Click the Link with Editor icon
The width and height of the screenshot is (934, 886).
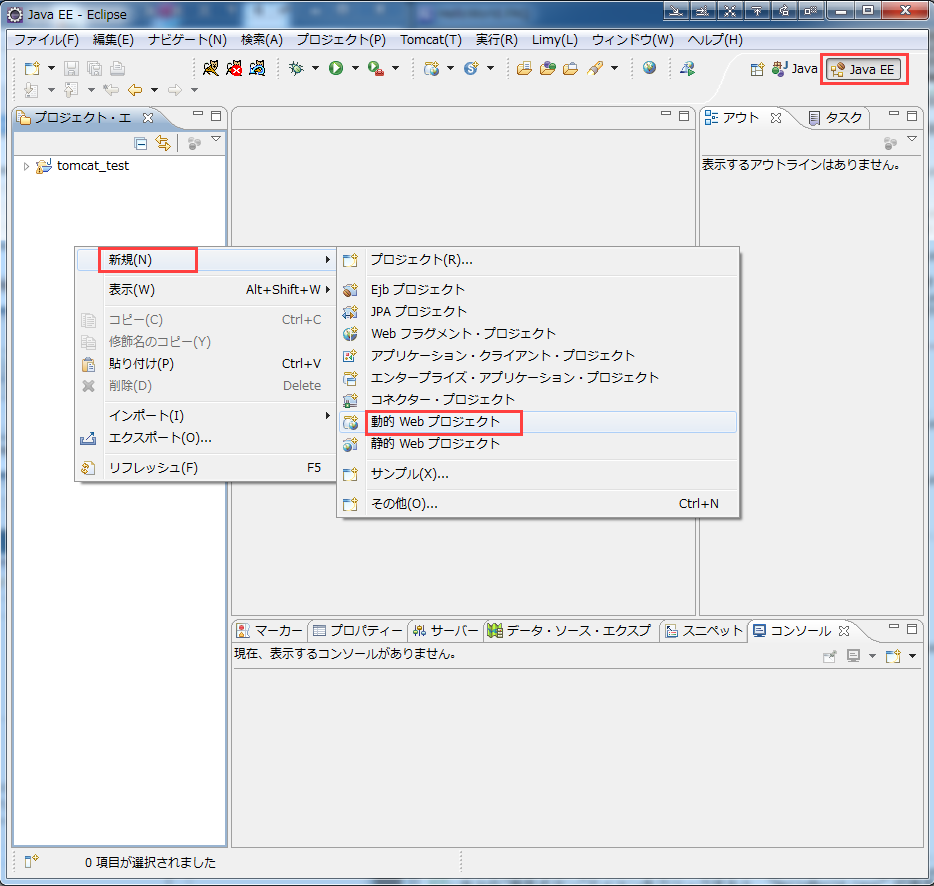click(162, 143)
